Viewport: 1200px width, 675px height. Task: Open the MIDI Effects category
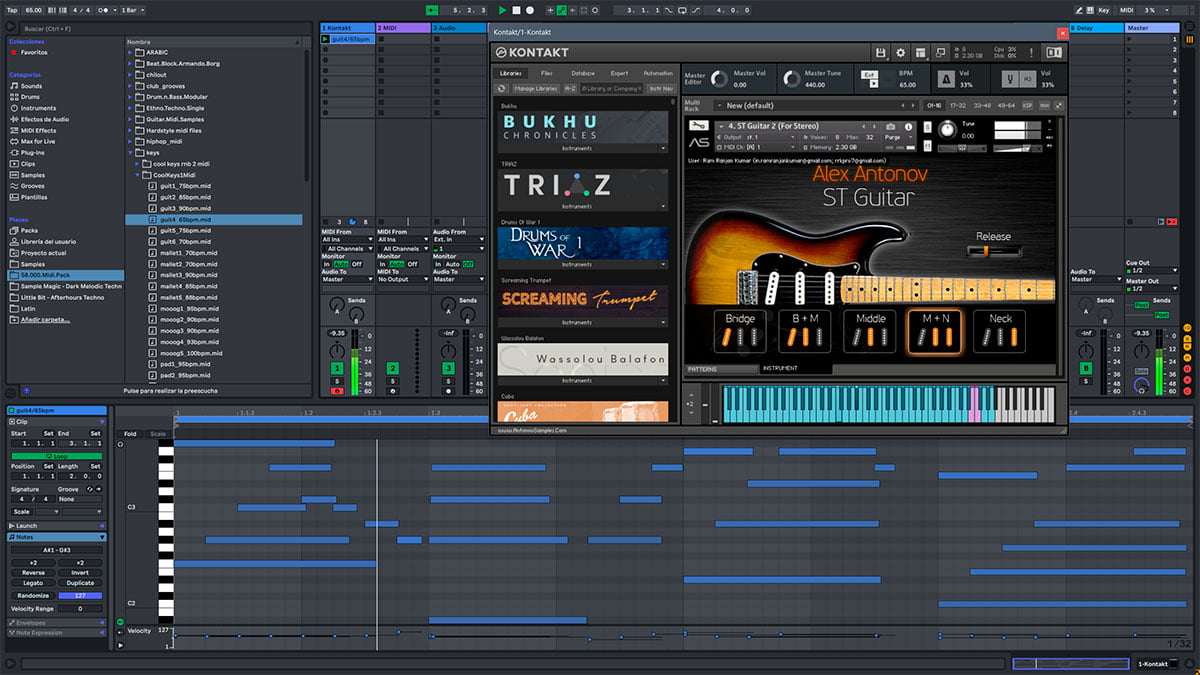(38, 130)
